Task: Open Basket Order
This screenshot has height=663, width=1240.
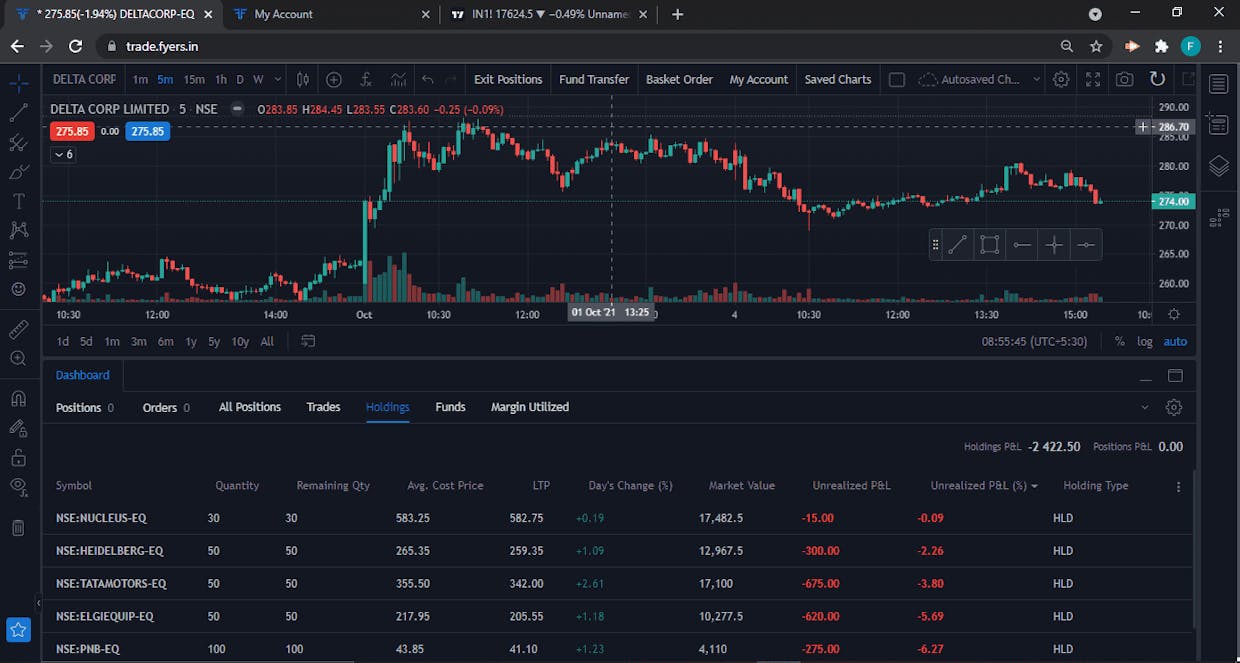Action: click(679, 79)
